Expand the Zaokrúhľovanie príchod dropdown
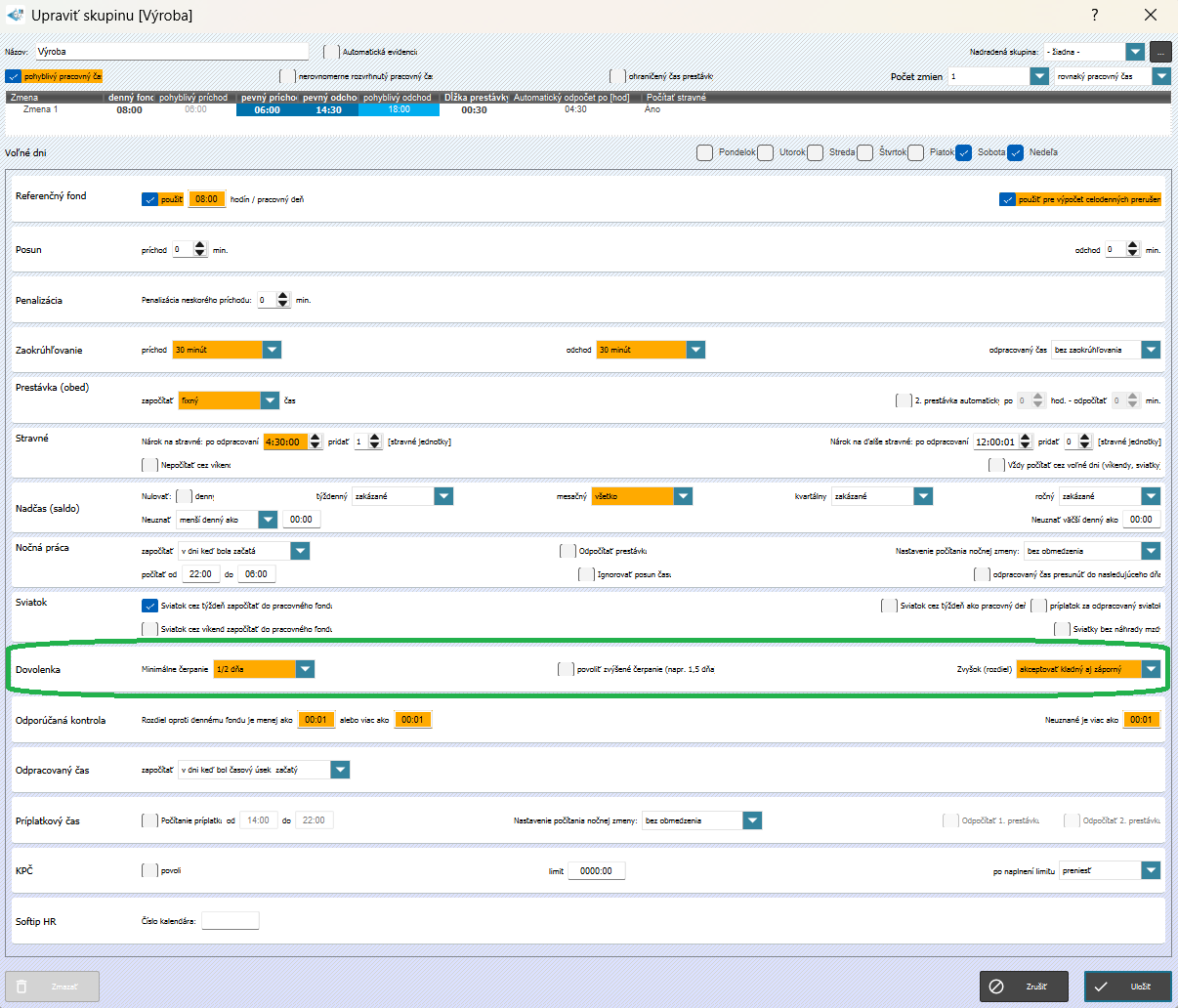 click(x=273, y=350)
